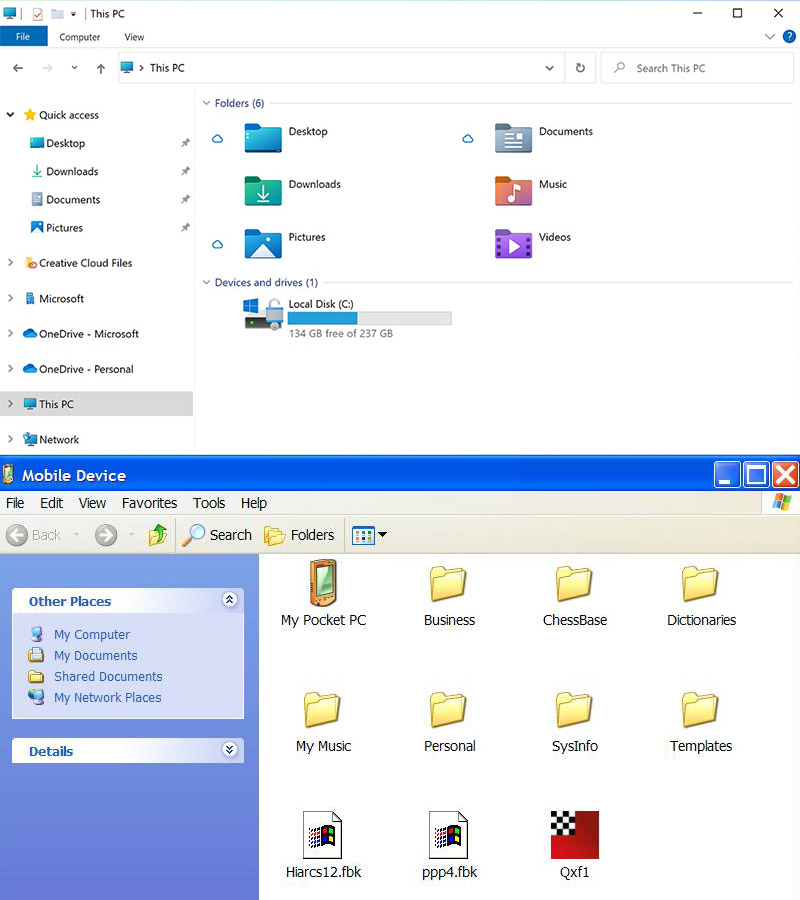800x900 pixels.
Task: Click the Refresh button beside the address bar
Action: click(x=580, y=68)
